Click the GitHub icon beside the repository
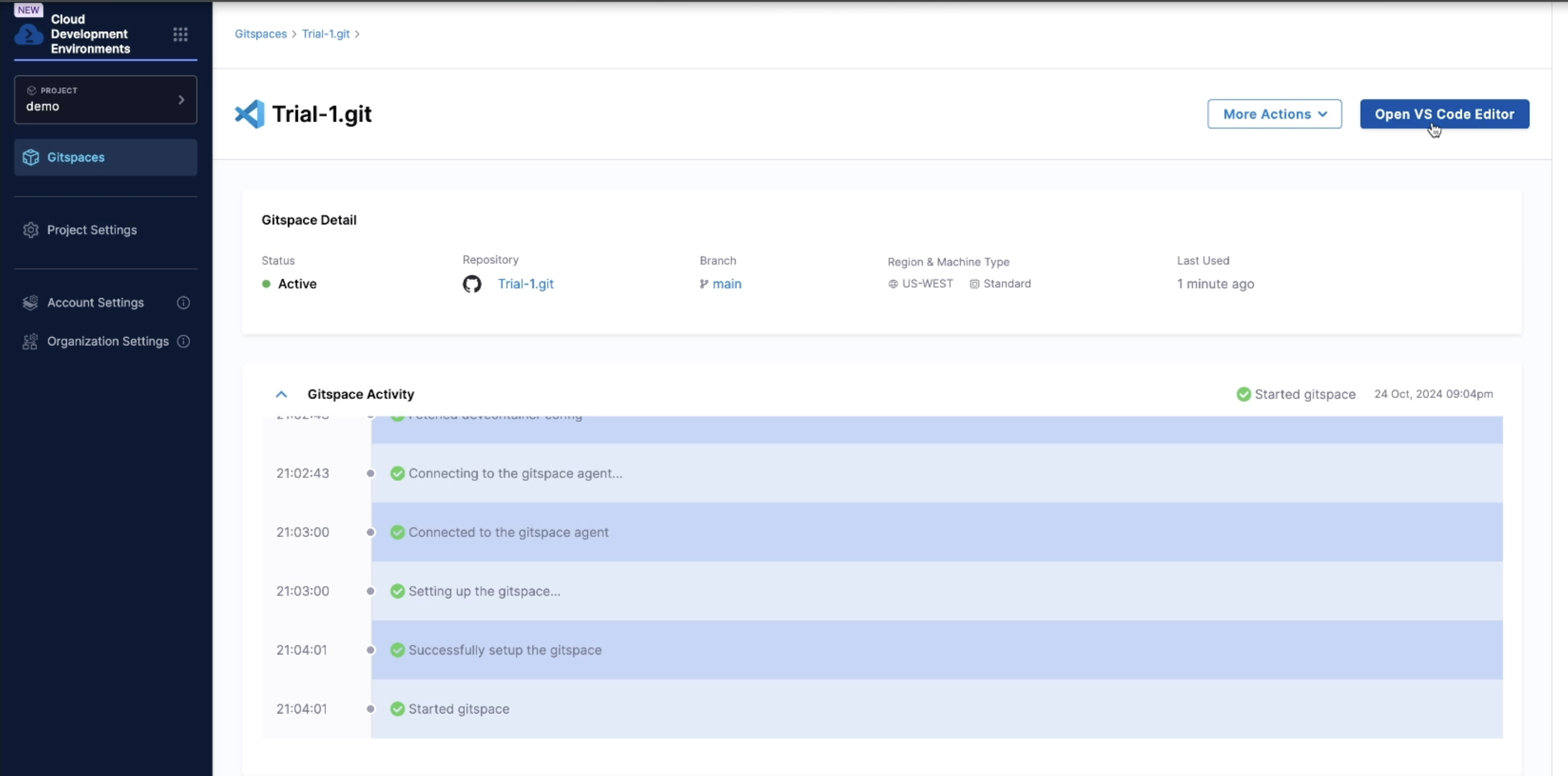 pyautogui.click(x=472, y=284)
